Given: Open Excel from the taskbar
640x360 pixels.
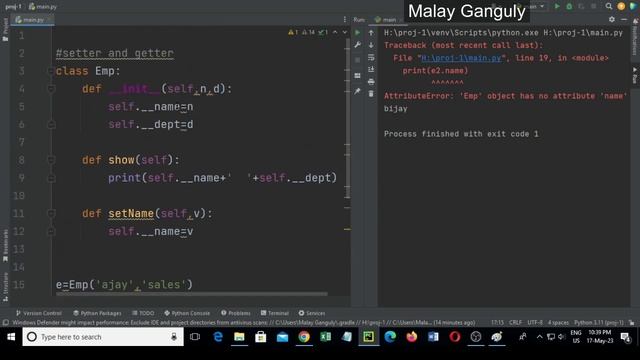Looking at the screenshot, I should pos(326,337).
